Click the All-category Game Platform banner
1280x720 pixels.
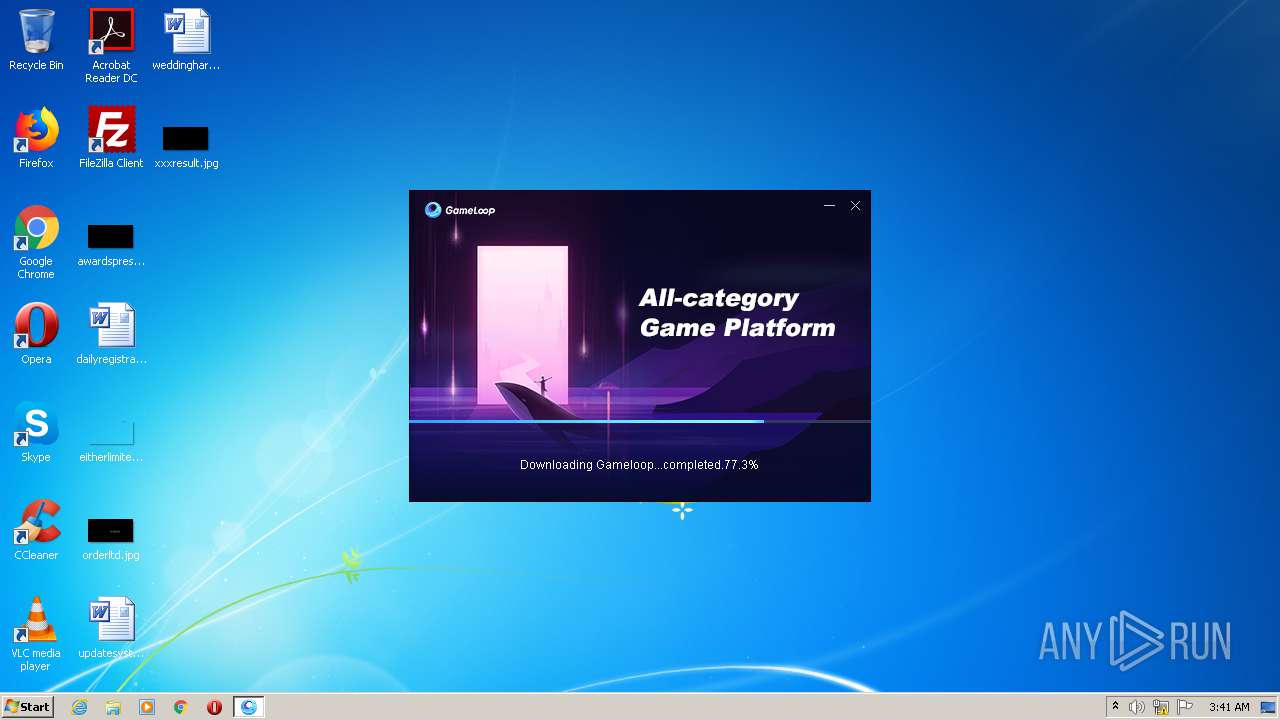pos(737,312)
